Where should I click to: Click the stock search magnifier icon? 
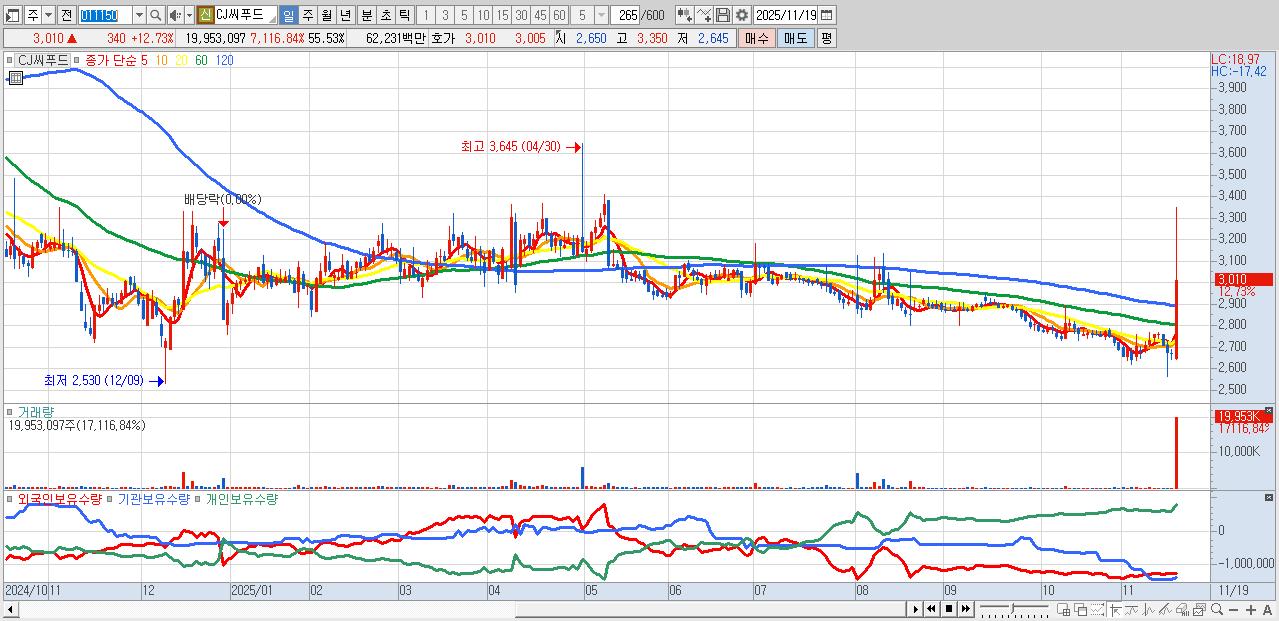156,15
